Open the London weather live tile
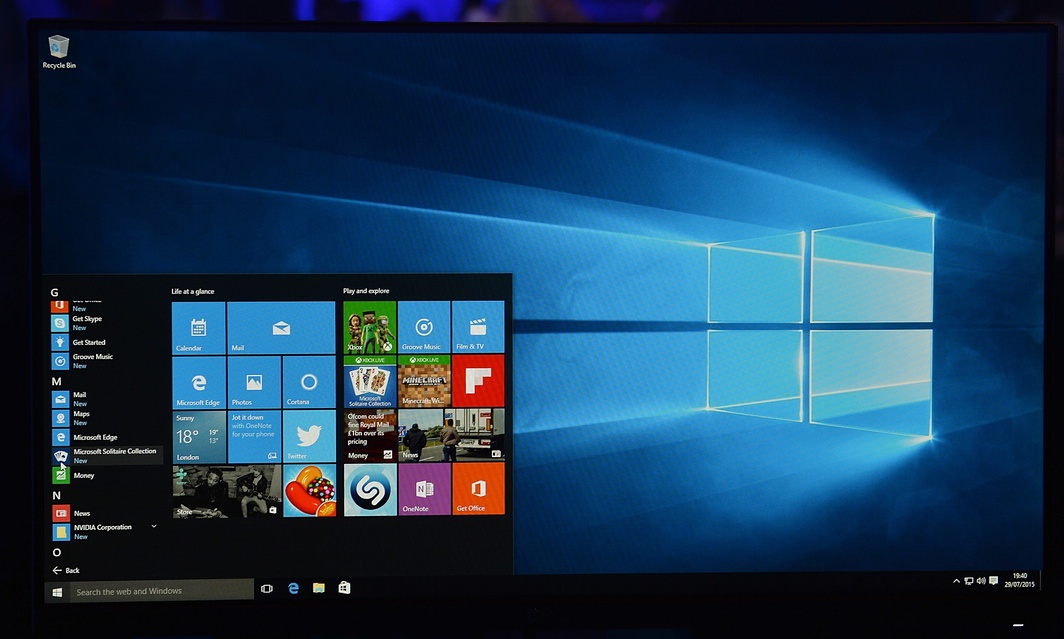Image resolution: width=1064 pixels, height=639 pixels. (199, 436)
